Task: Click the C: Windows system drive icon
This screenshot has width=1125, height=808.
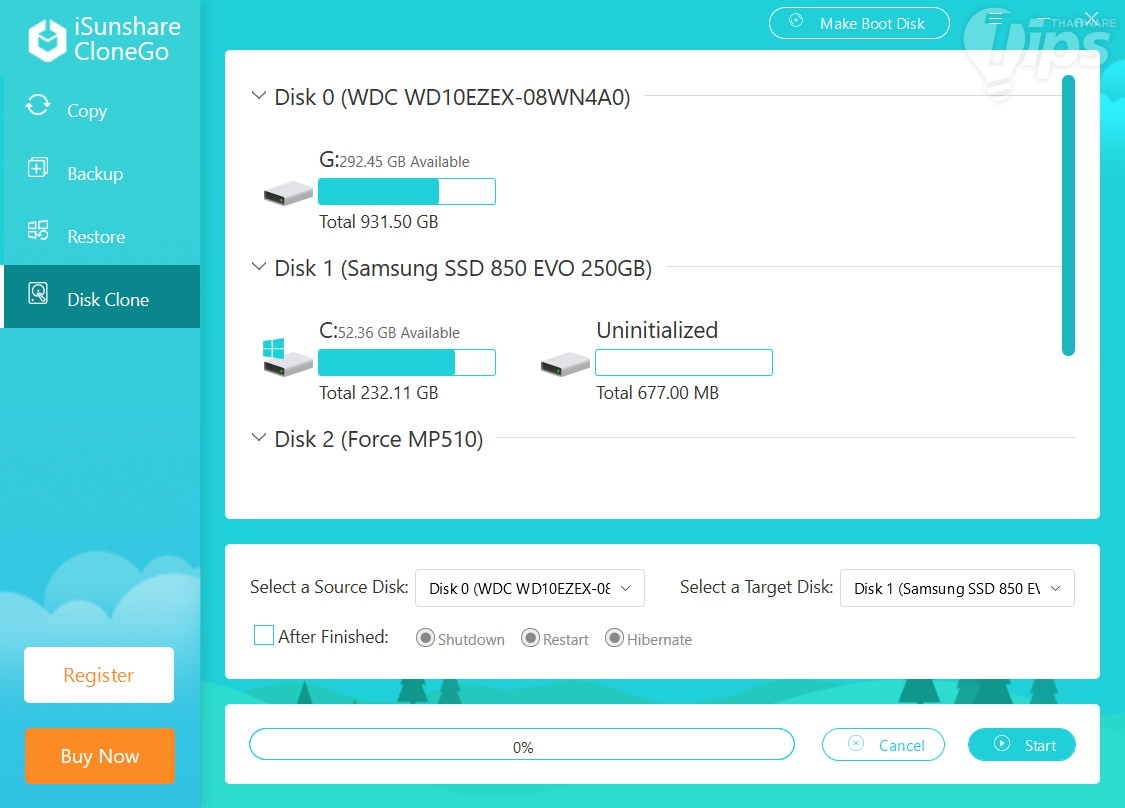Action: [x=287, y=357]
